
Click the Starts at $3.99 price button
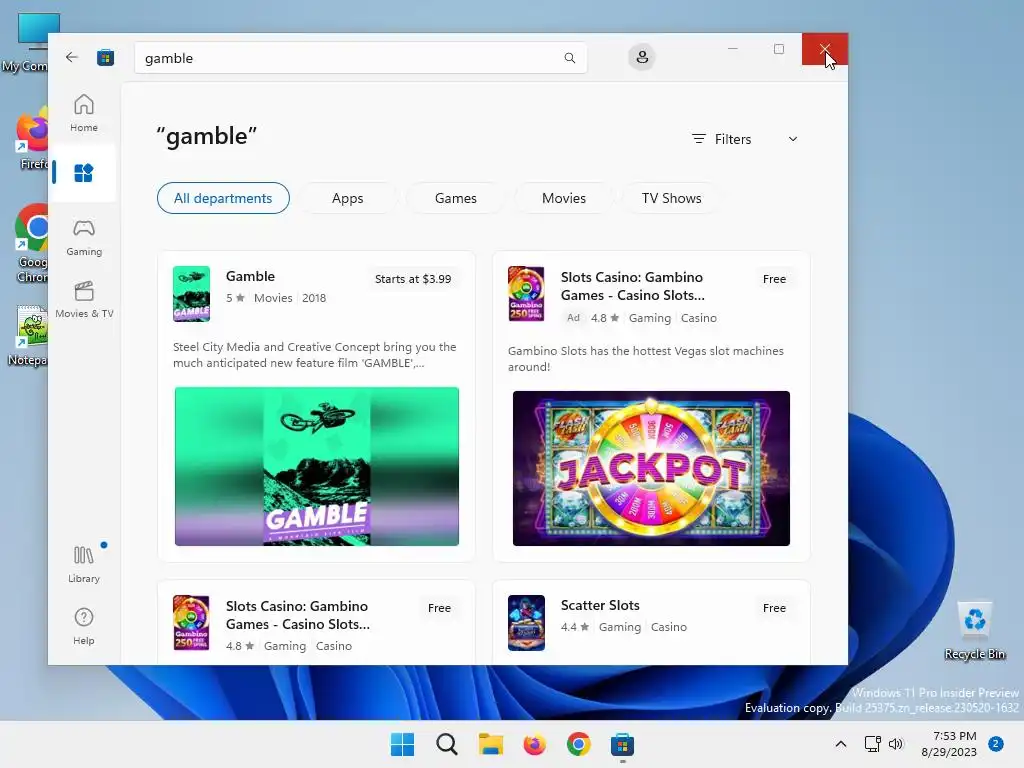(413, 279)
